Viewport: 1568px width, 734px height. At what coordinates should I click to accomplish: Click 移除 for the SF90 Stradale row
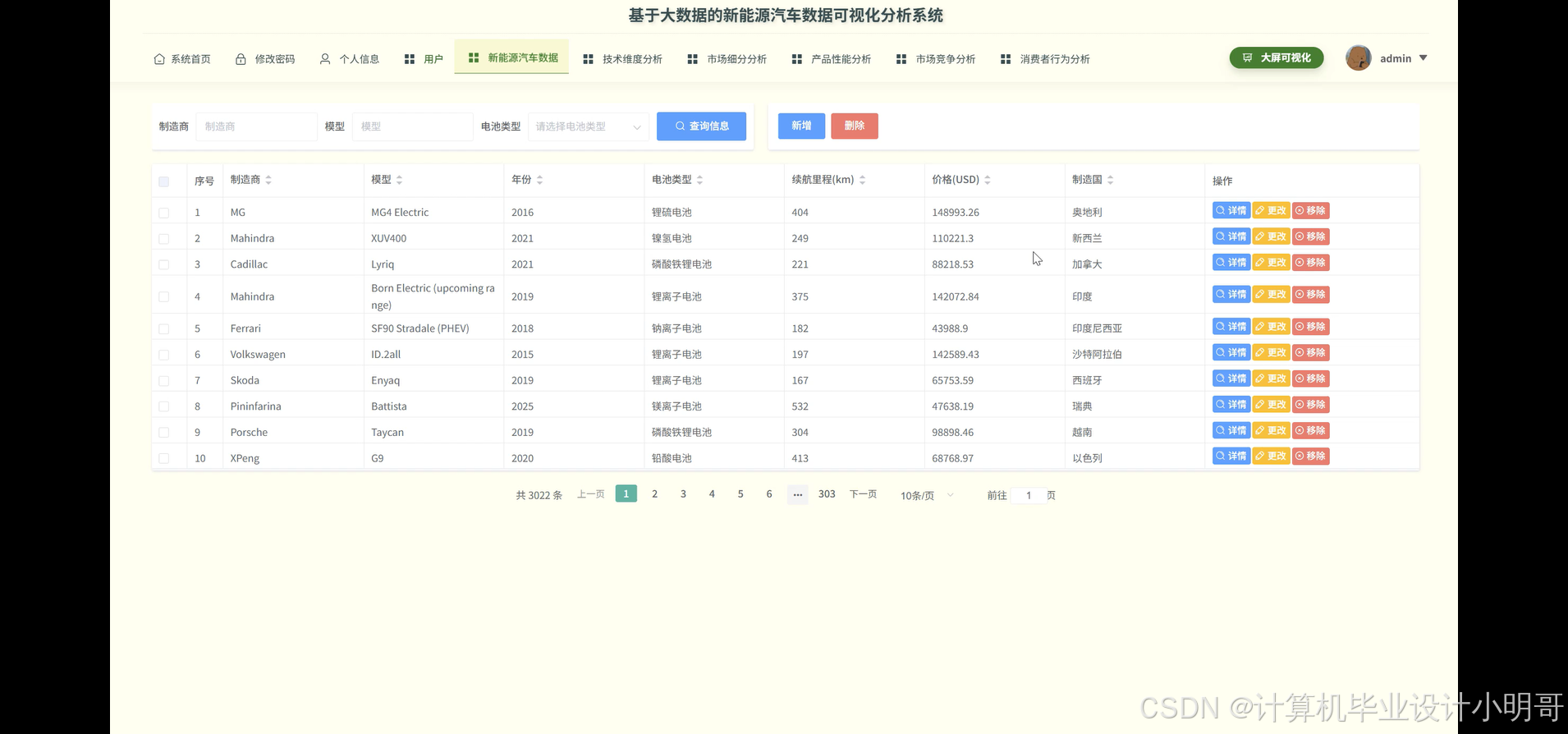coord(1311,327)
